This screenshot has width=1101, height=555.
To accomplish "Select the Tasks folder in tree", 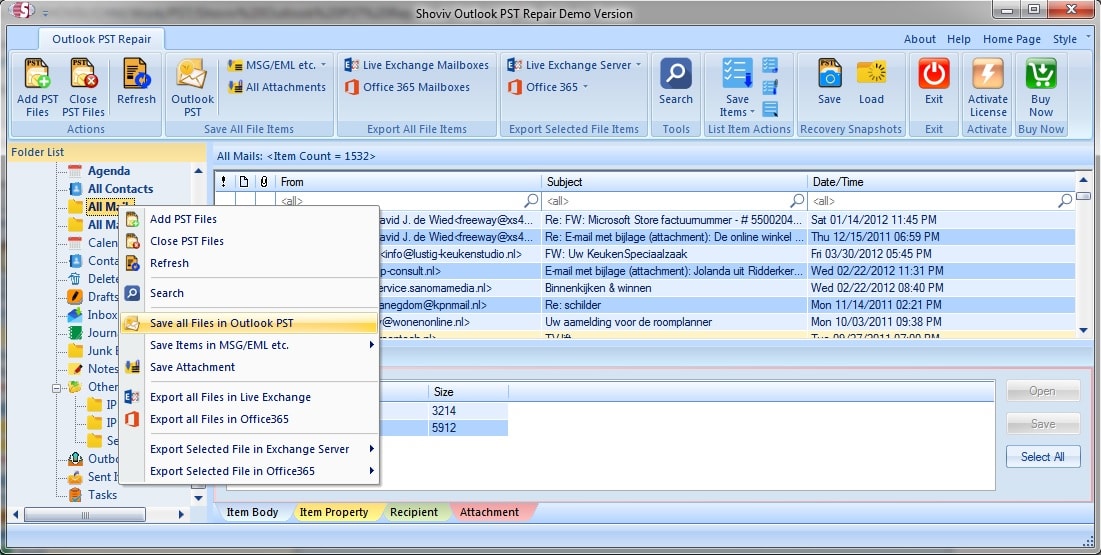I will point(102,495).
